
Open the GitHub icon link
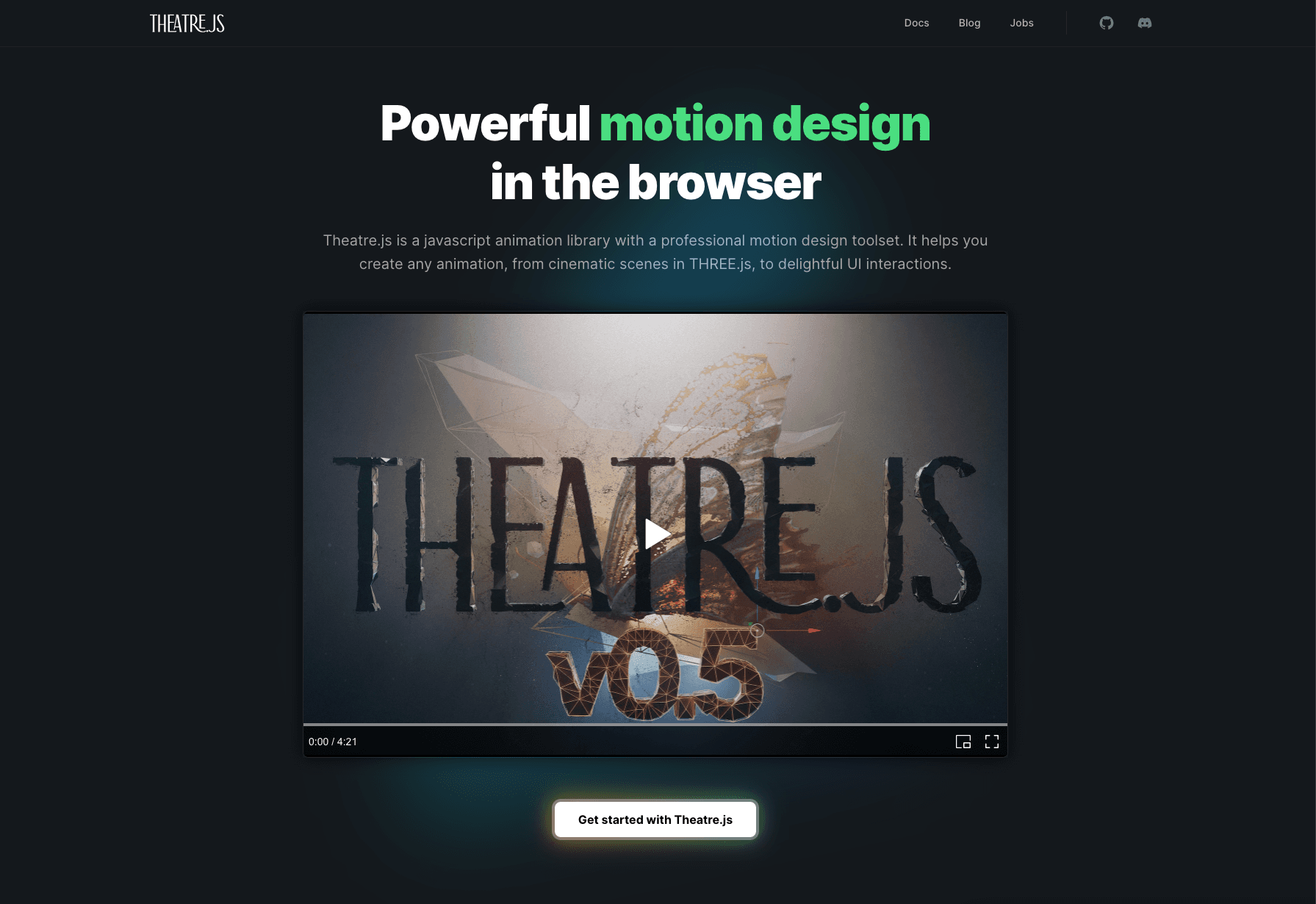(1106, 23)
